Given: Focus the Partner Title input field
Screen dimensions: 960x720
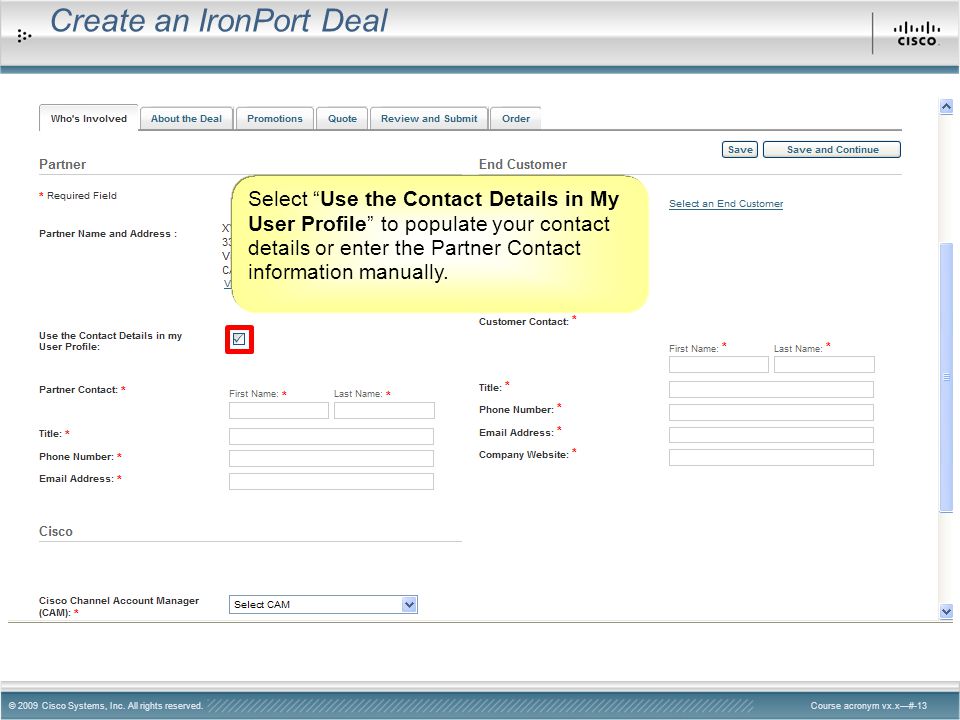Looking at the screenshot, I should (x=331, y=436).
